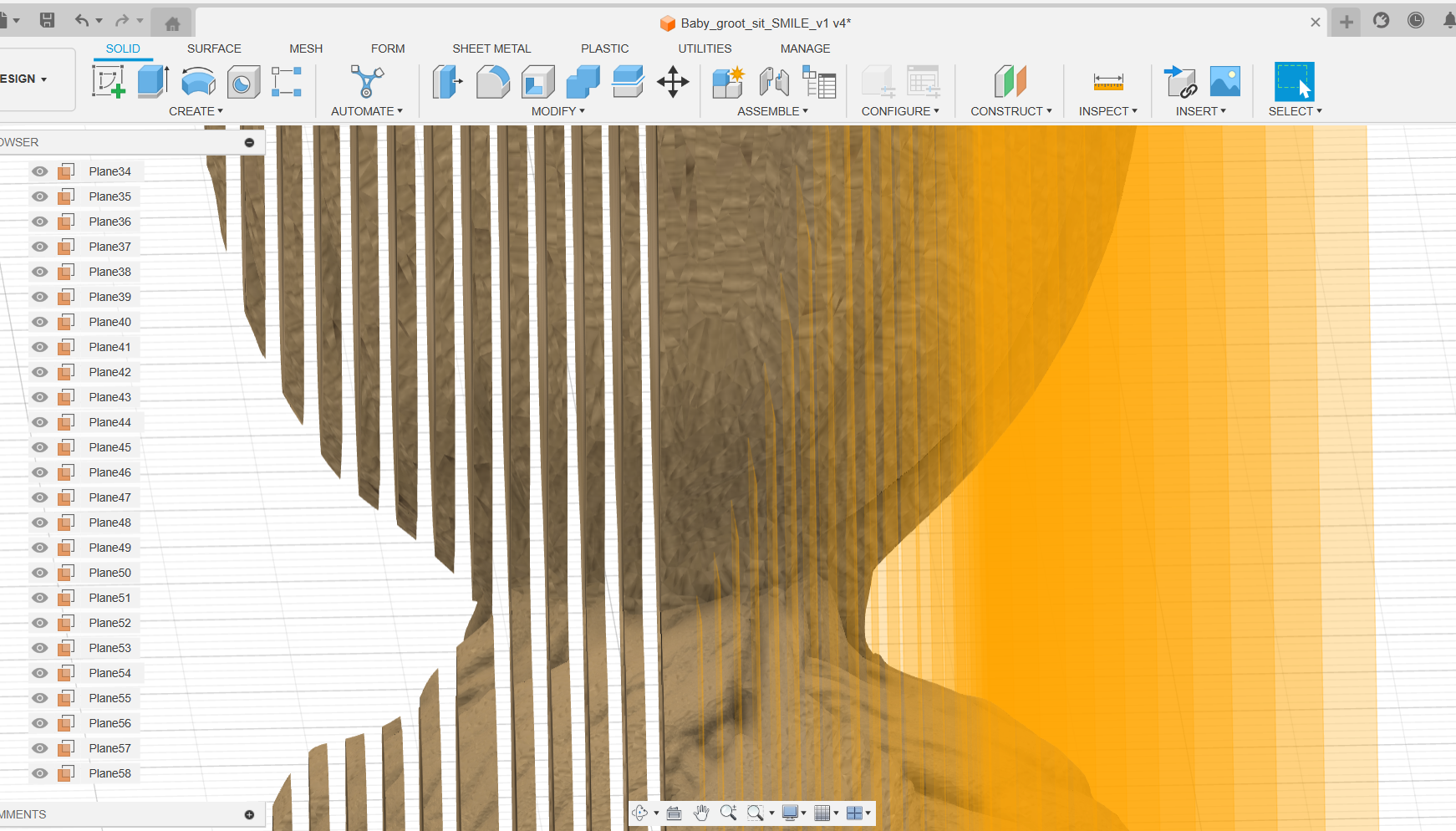Click the Save icon

(x=48, y=20)
